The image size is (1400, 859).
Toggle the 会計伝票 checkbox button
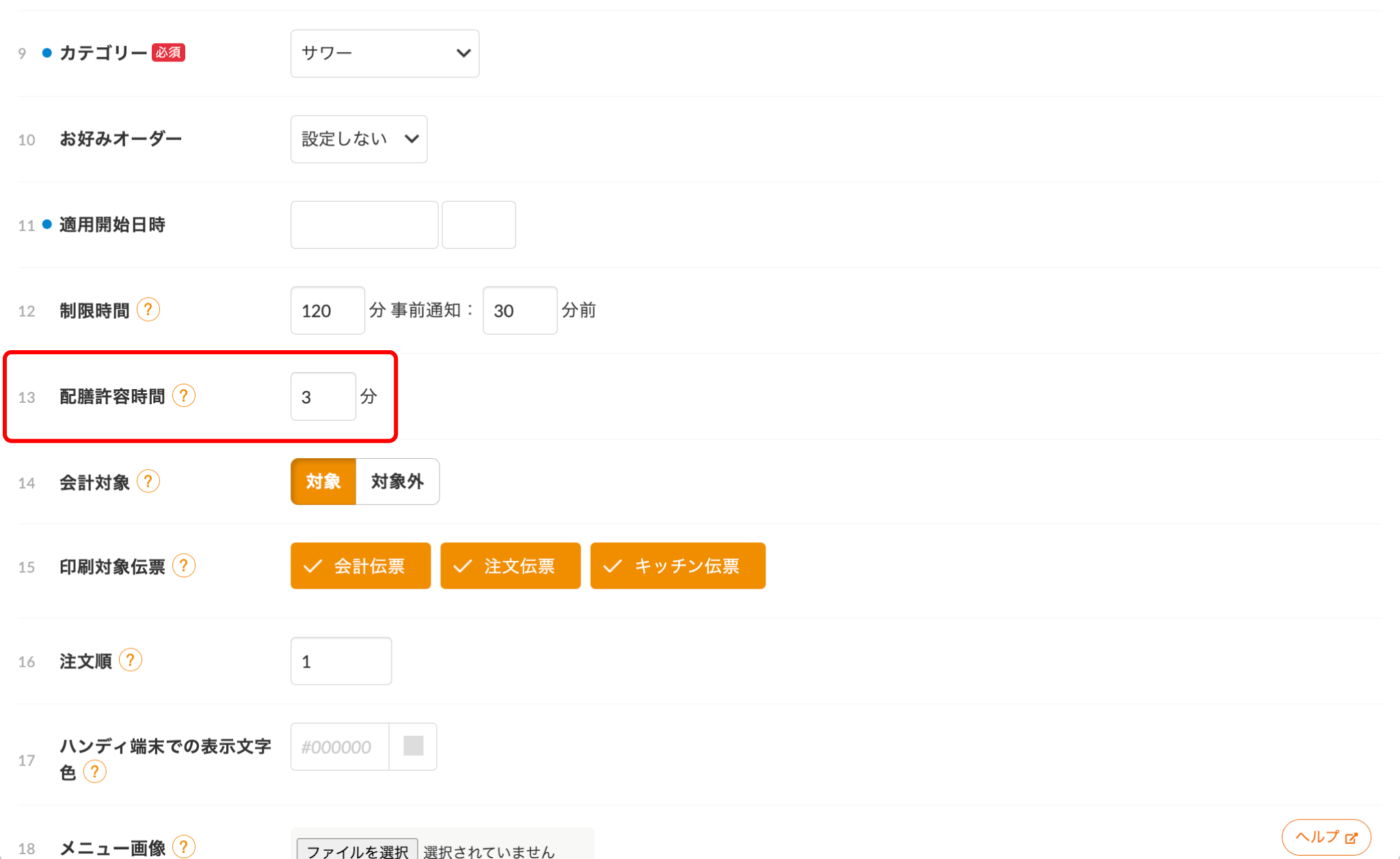pyautogui.click(x=360, y=566)
